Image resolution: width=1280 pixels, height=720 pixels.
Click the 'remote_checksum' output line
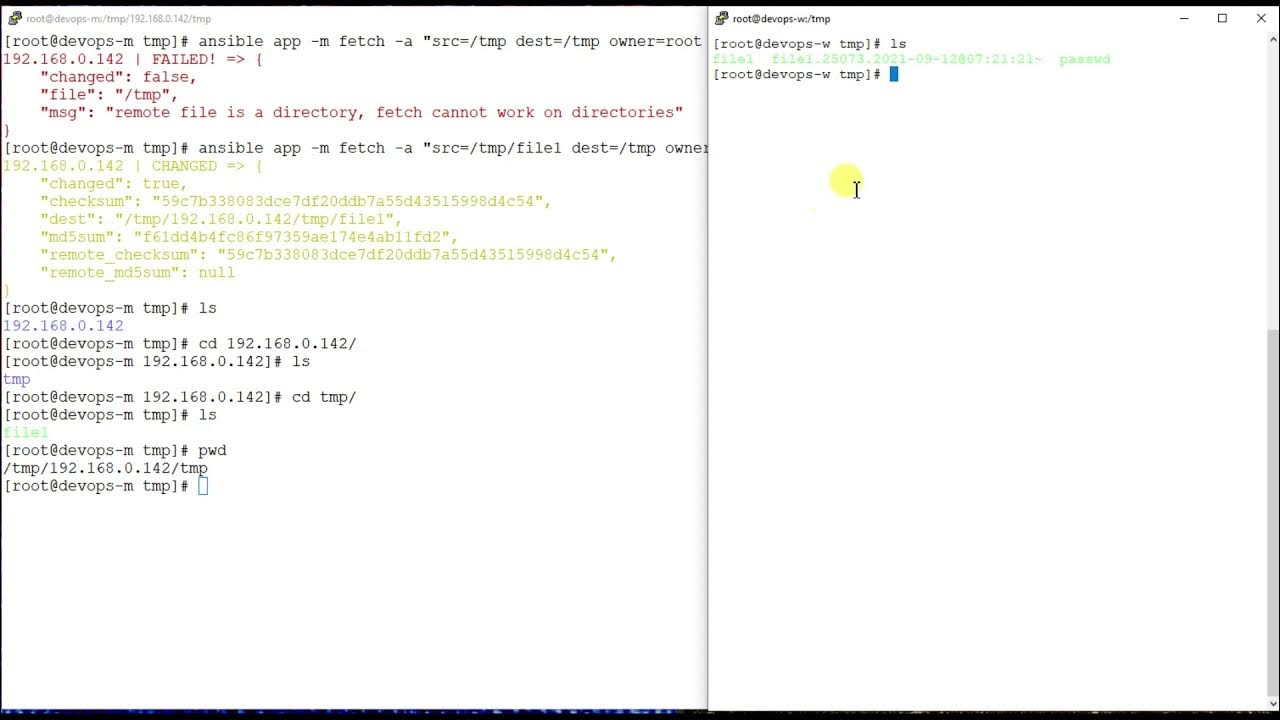pyautogui.click(x=328, y=255)
